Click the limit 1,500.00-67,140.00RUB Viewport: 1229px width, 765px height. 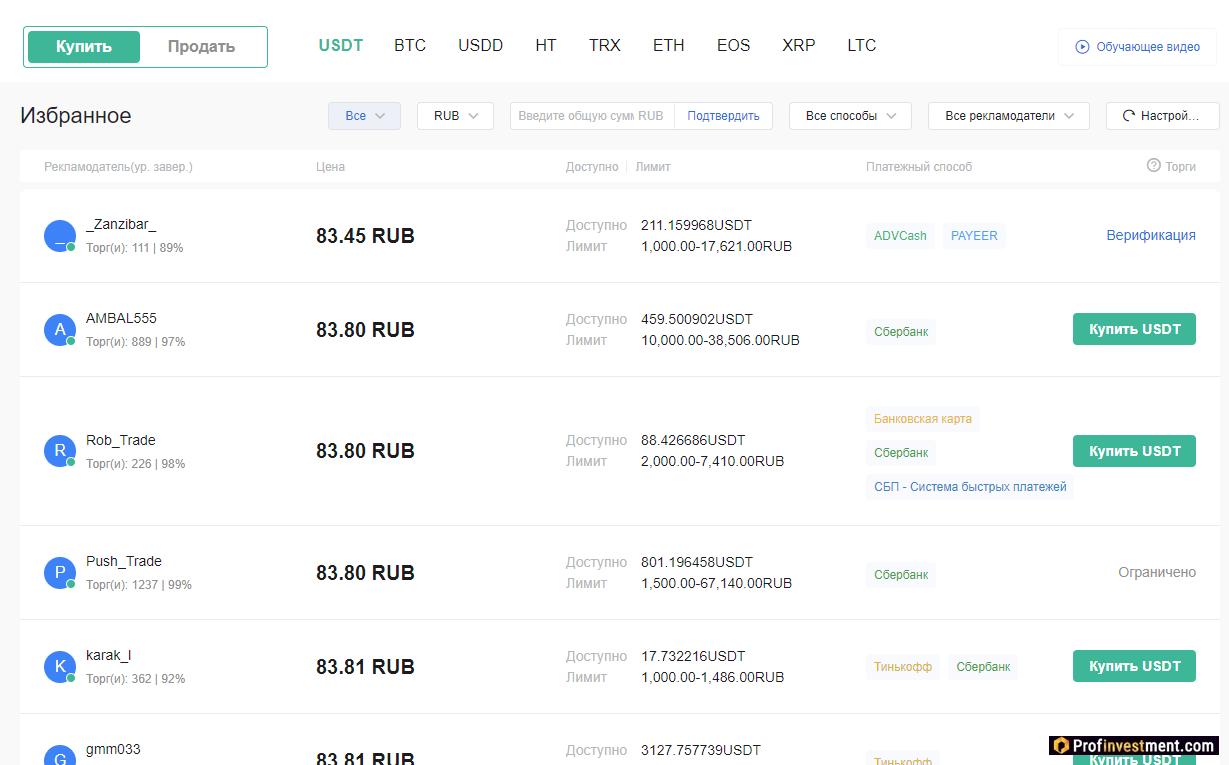point(716,584)
